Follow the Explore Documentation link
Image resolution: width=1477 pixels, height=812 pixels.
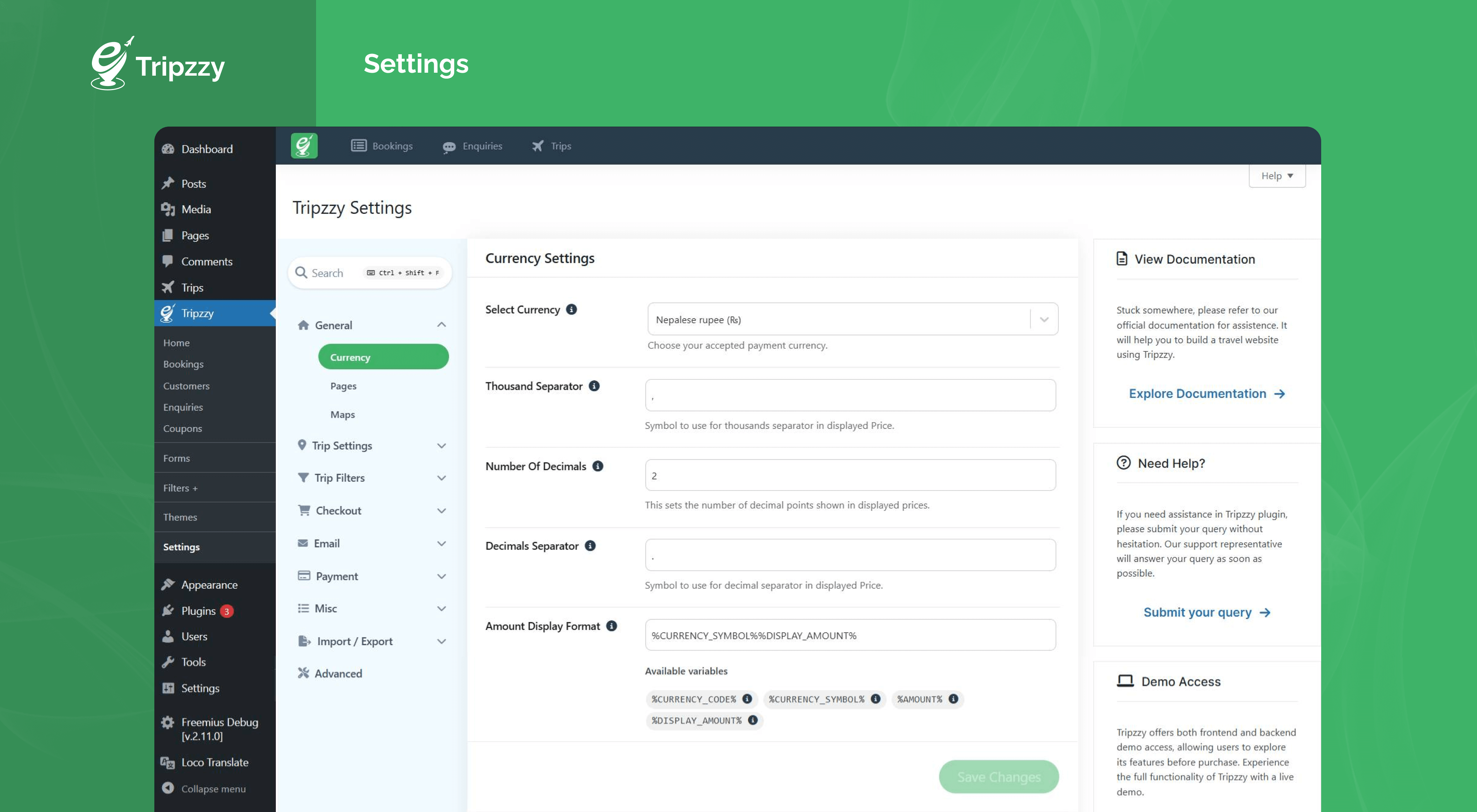coord(1207,394)
